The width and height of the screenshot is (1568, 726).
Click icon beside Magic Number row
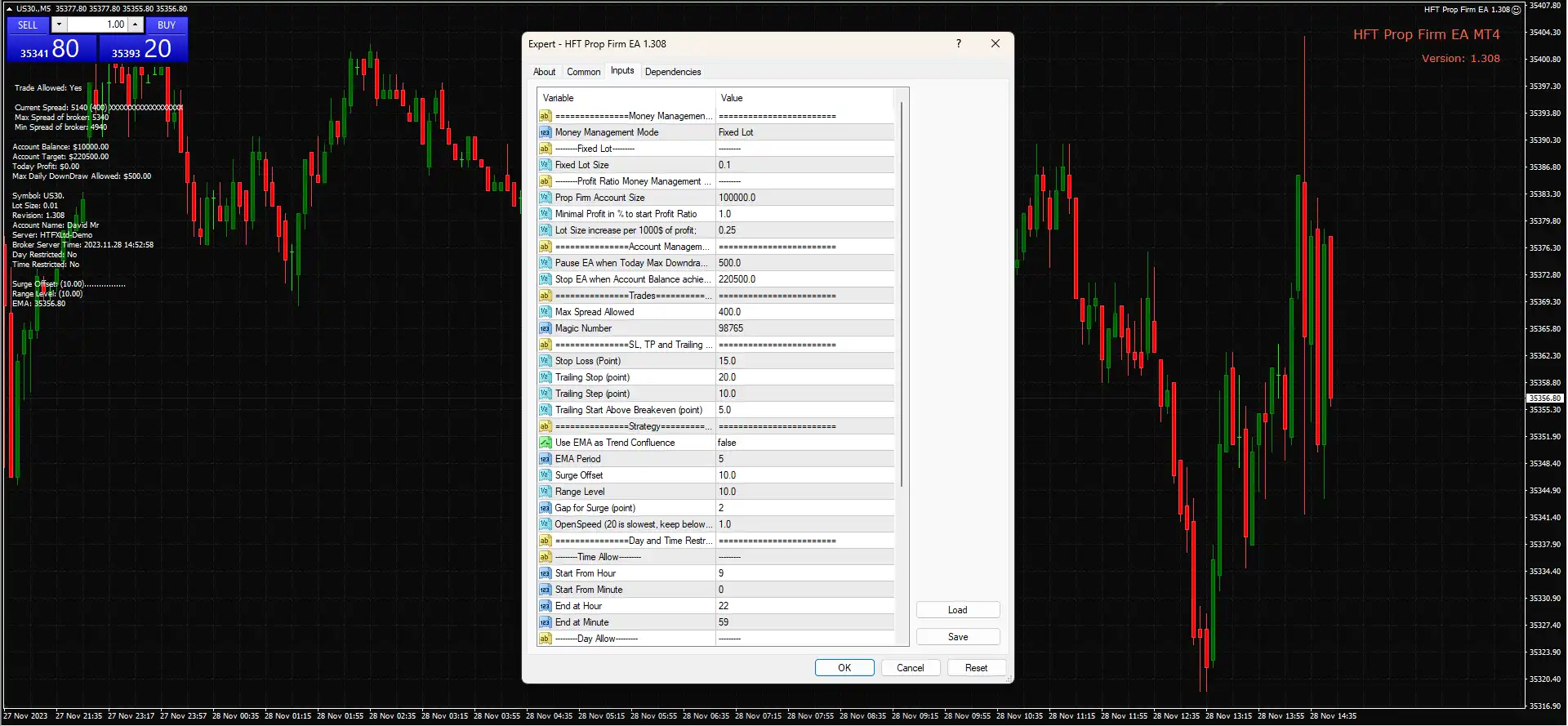pos(545,328)
